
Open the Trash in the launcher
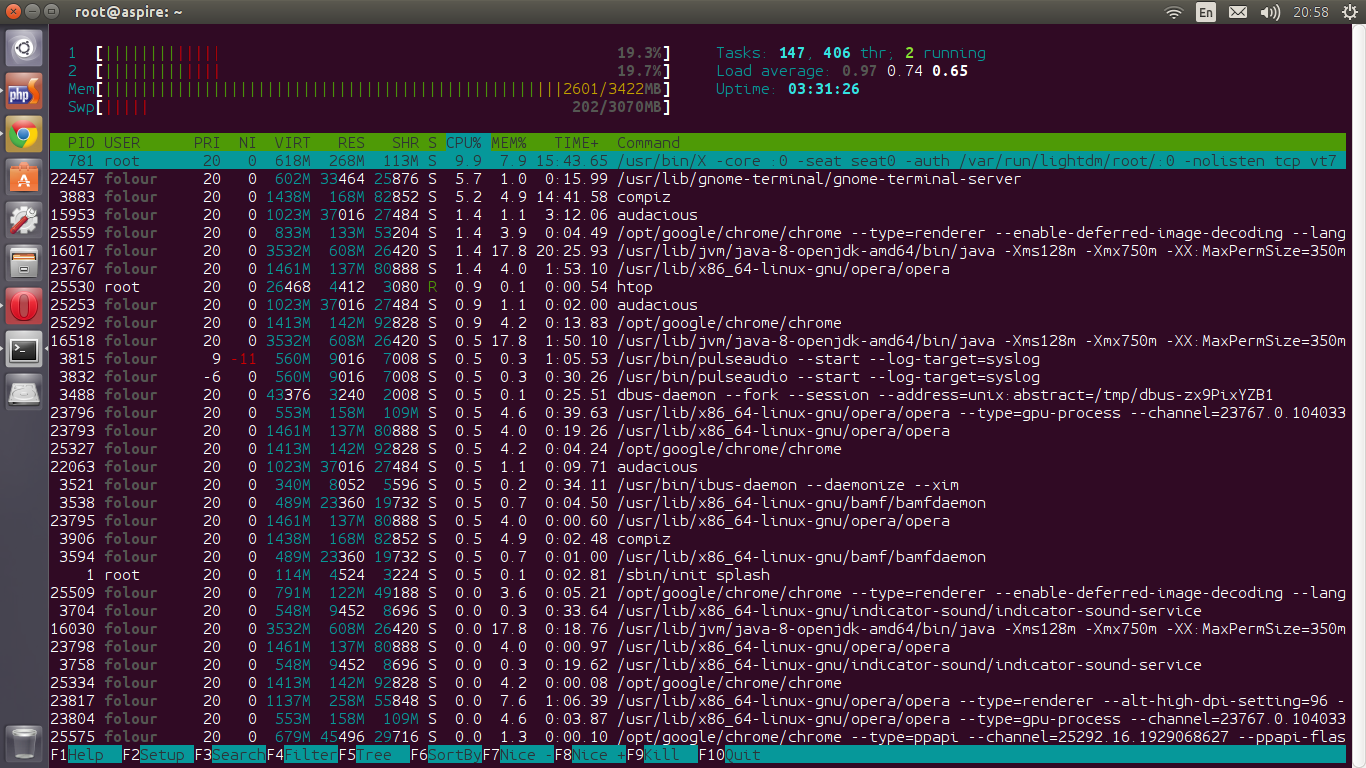pos(24,744)
